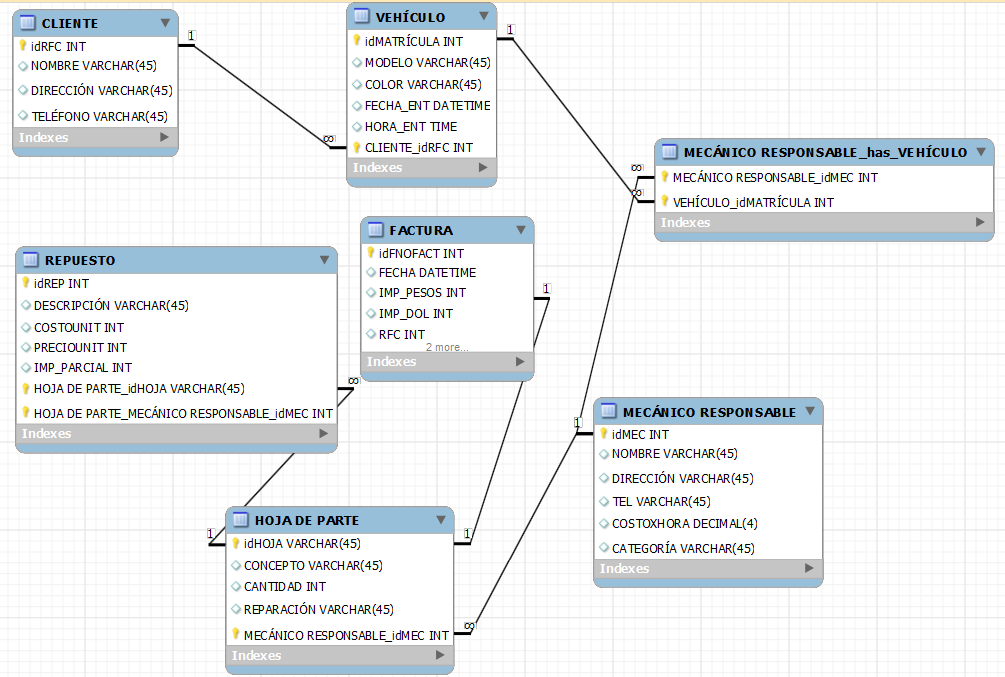Collapse the FACTURA table using header triangle
1005x677 pixels.
click(520, 230)
